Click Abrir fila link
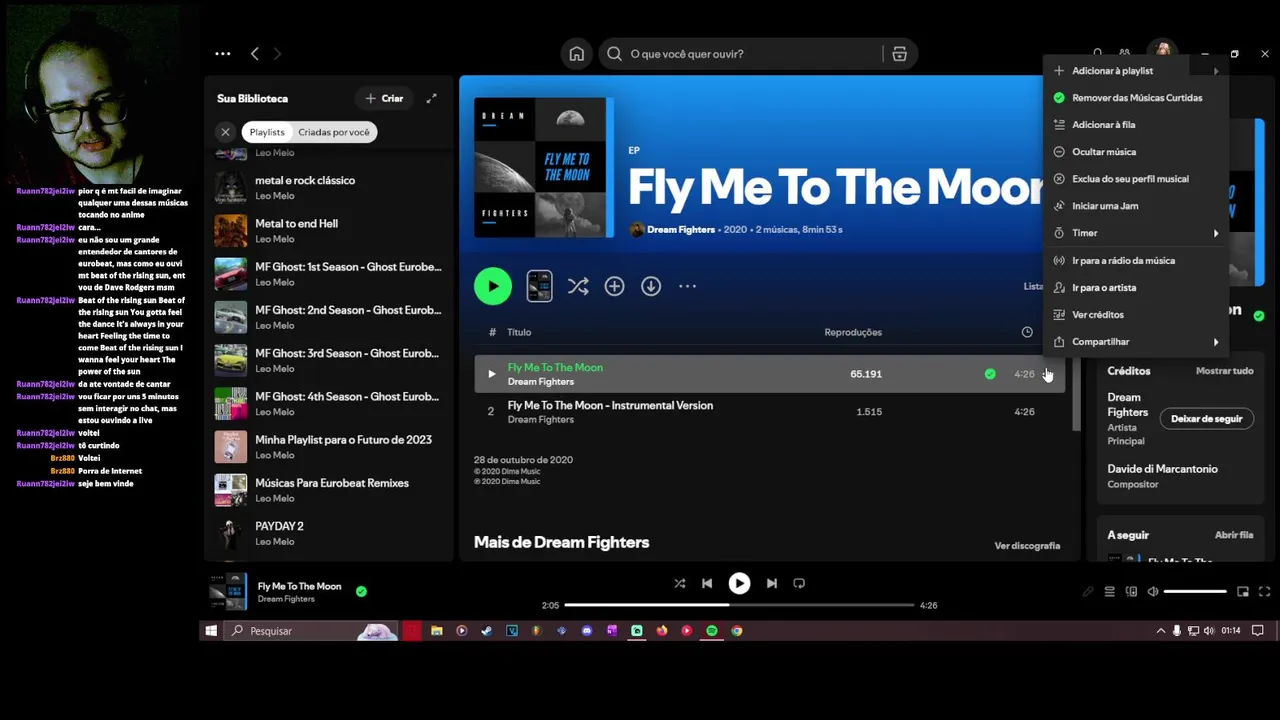The width and height of the screenshot is (1280, 720). pyautogui.click(x=1234, y=535)
